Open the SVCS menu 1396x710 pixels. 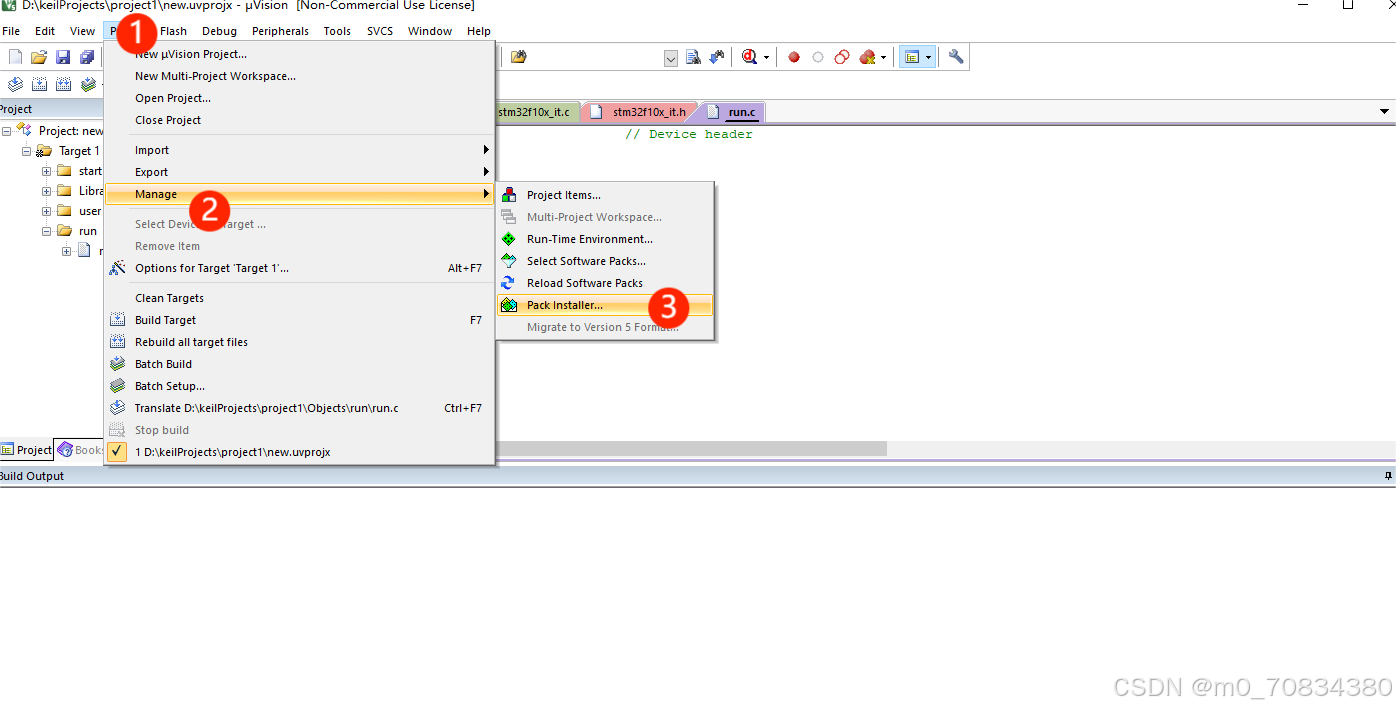(380, 31)
